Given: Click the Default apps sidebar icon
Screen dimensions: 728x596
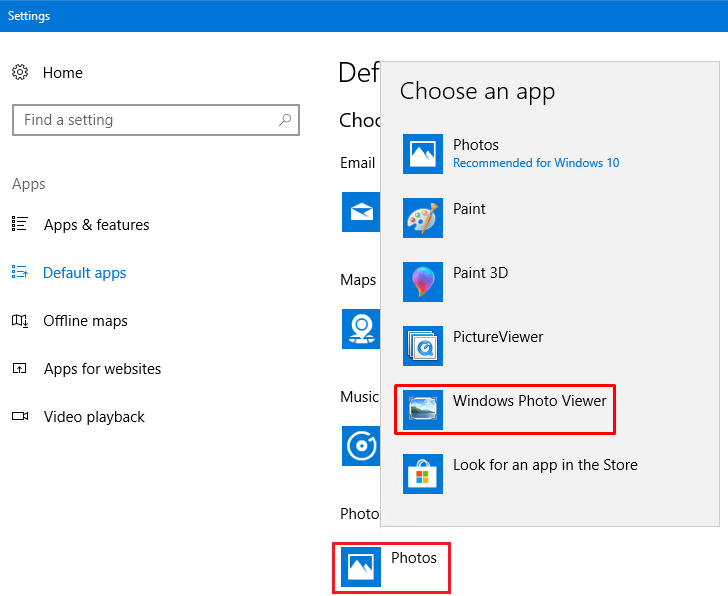Looking at the screenshot, I should tap(20, 272).
